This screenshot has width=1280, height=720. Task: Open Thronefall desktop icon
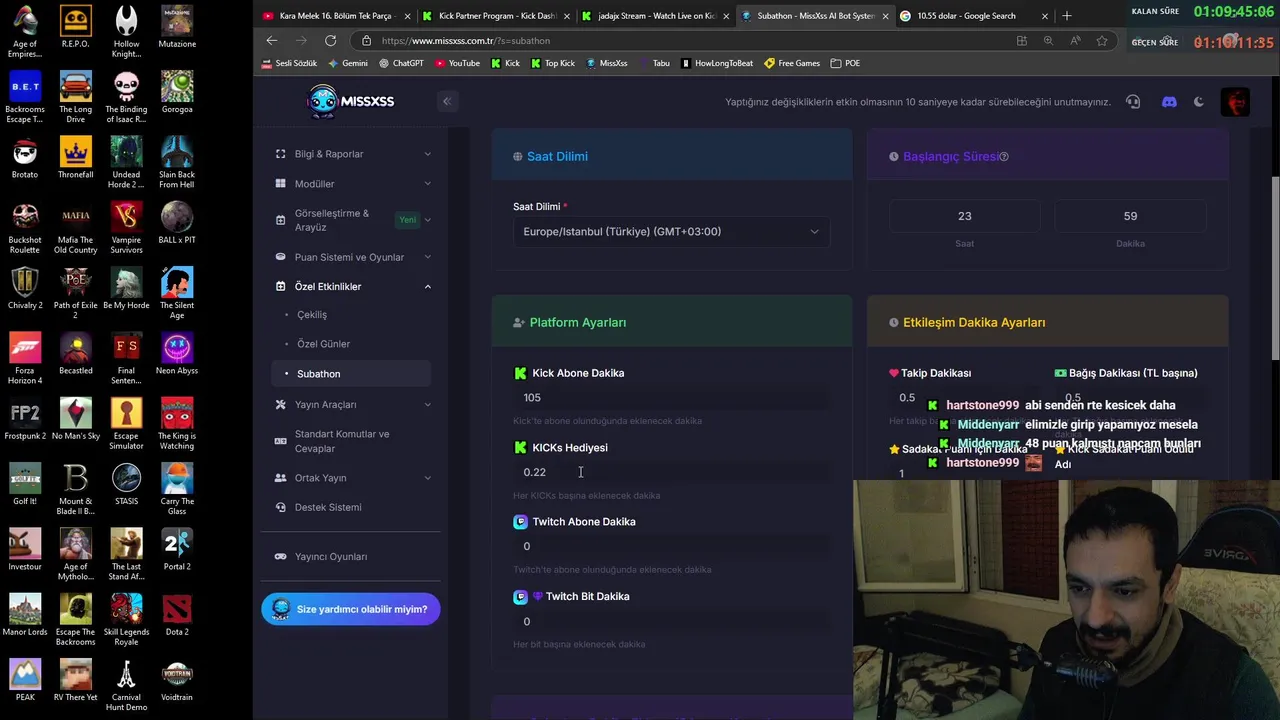pyautogui.click(x=75, y=157)
